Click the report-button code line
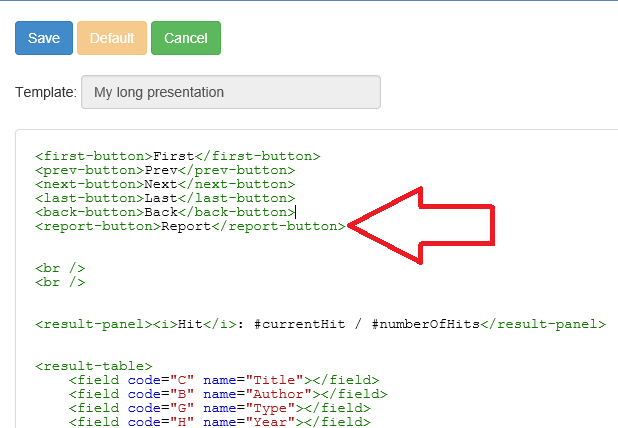 [x=190, y=227]
